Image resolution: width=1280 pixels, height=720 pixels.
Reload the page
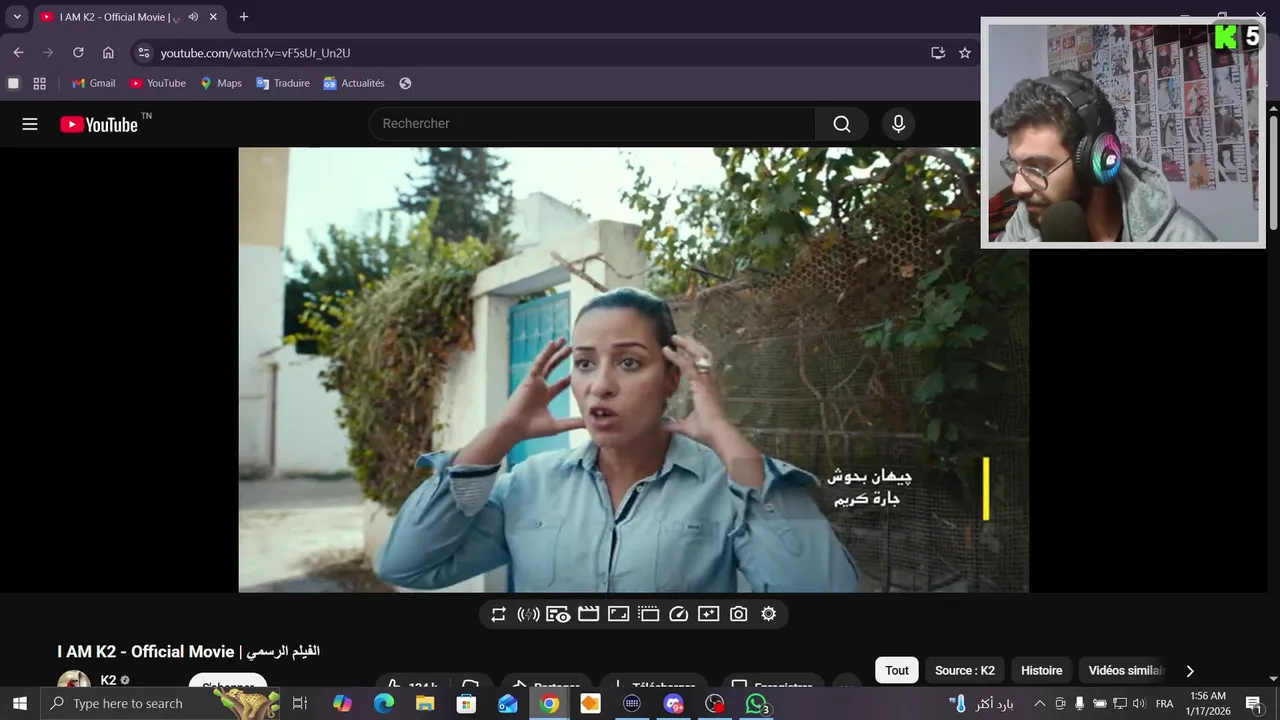click(78, 53)
